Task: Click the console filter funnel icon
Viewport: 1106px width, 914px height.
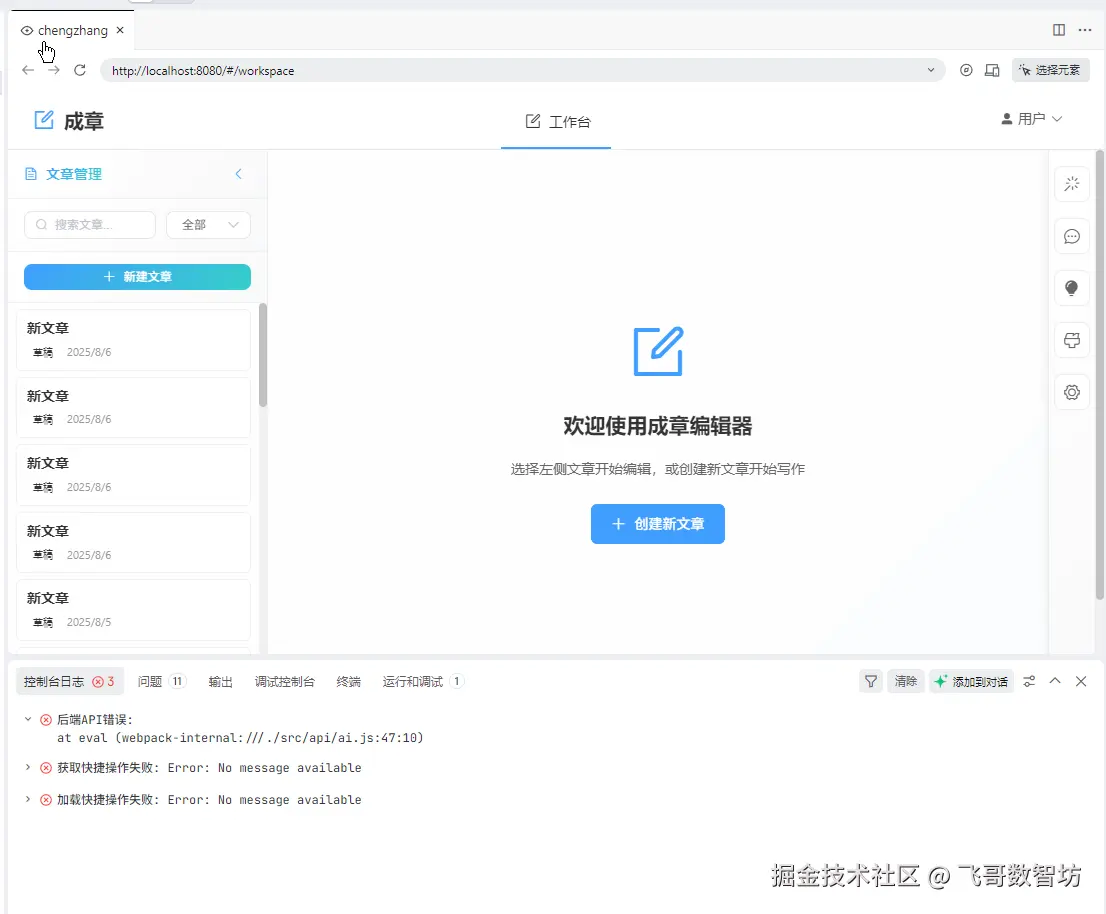Action: pyautogui.click(x=871, y=681)
